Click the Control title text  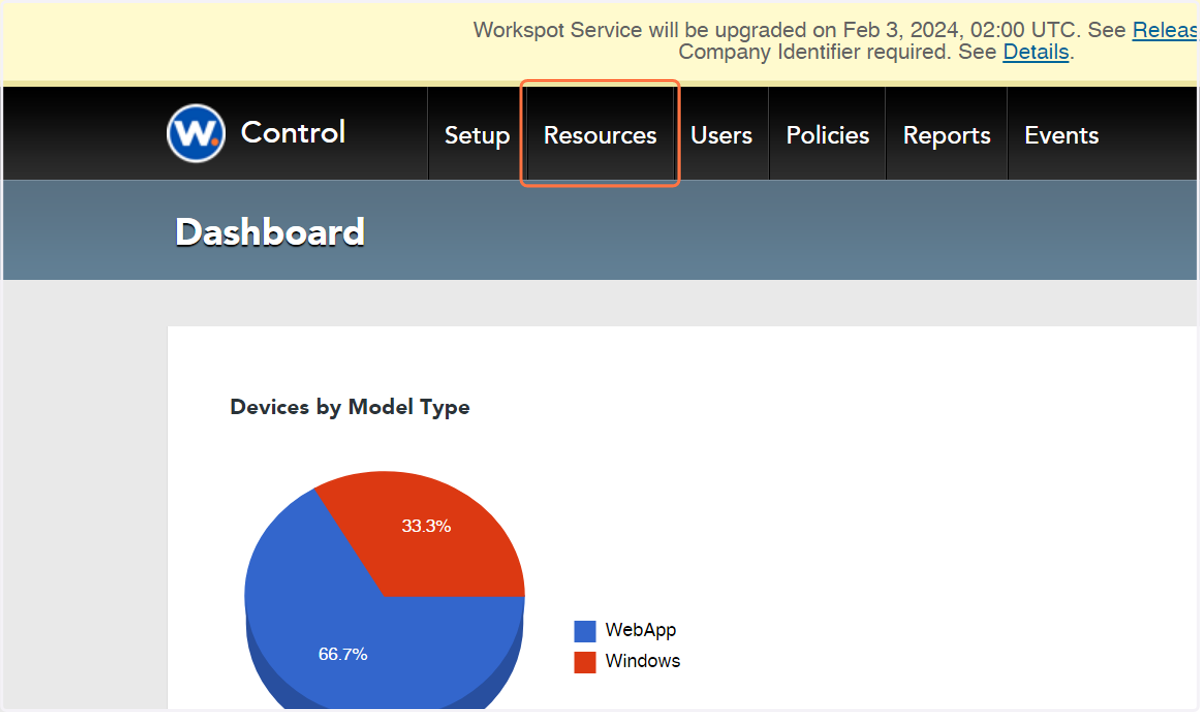point(293,132)
